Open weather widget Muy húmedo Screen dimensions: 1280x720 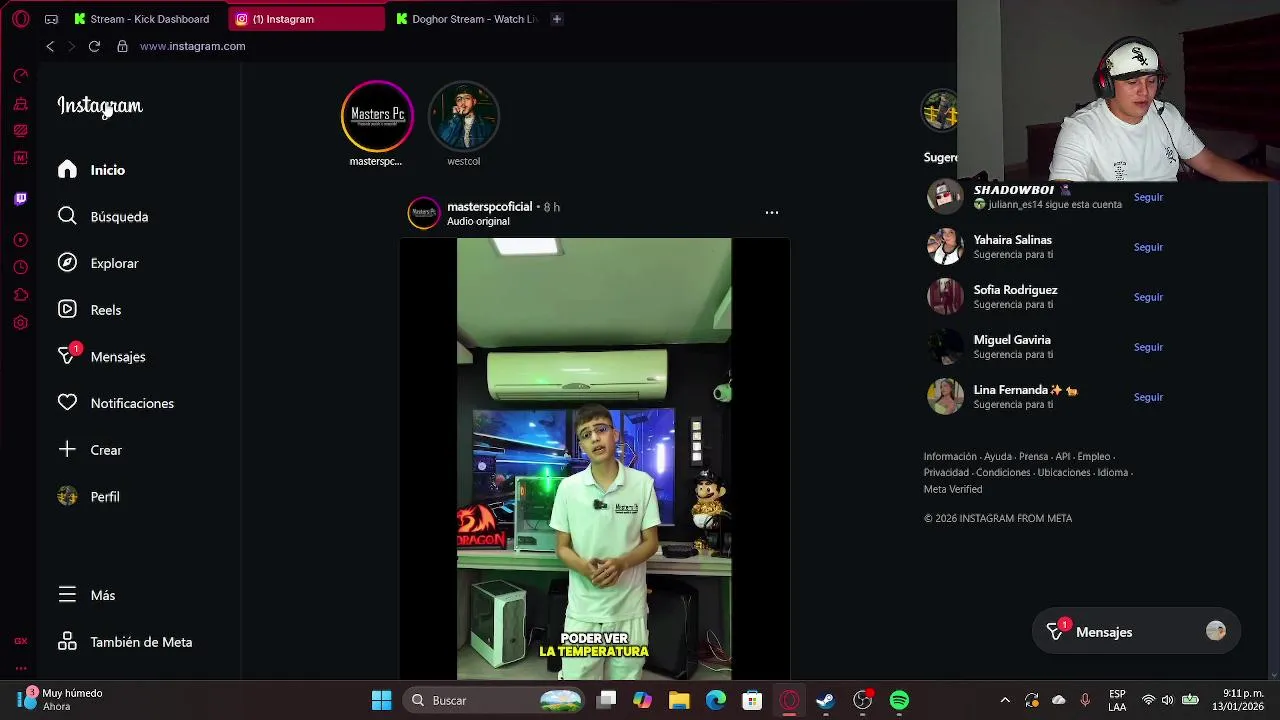pyautogui.click(x=60, y=700)
